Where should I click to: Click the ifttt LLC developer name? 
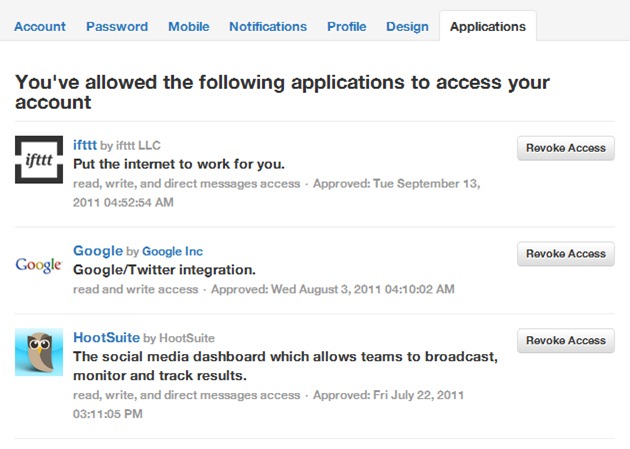coord(138,146)
